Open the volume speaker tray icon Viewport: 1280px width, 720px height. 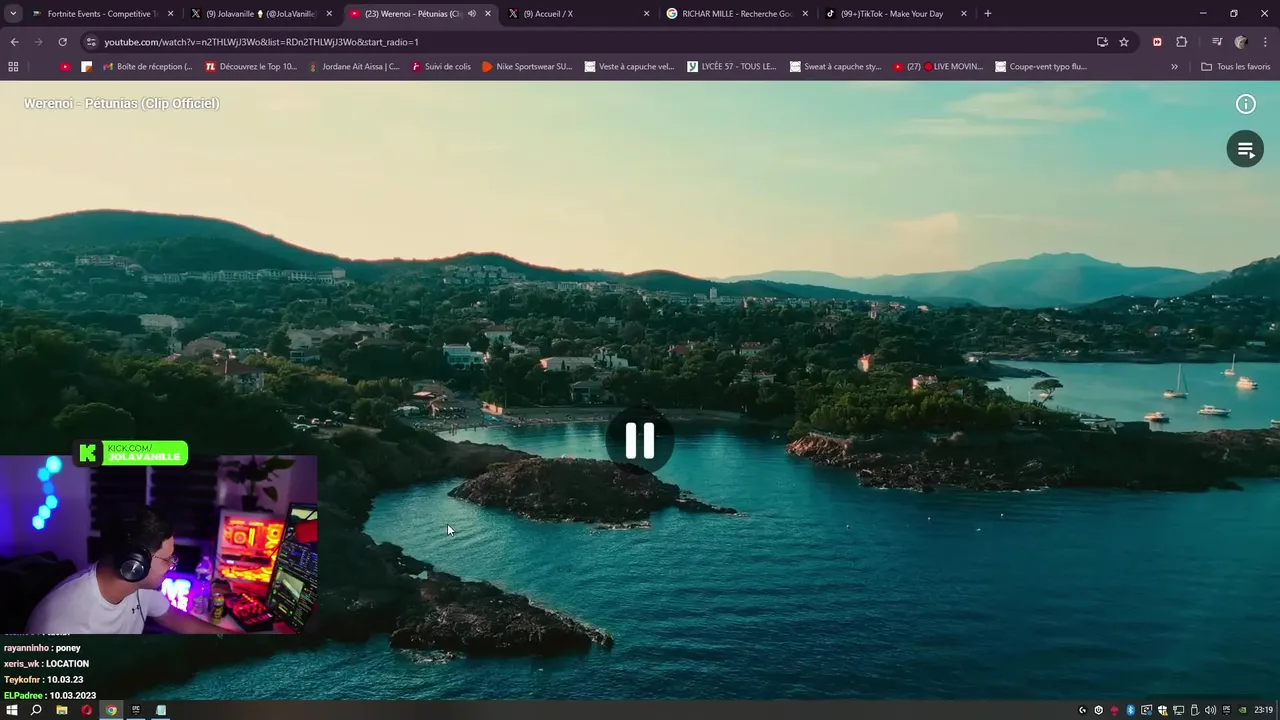(x=1210, y=710)
